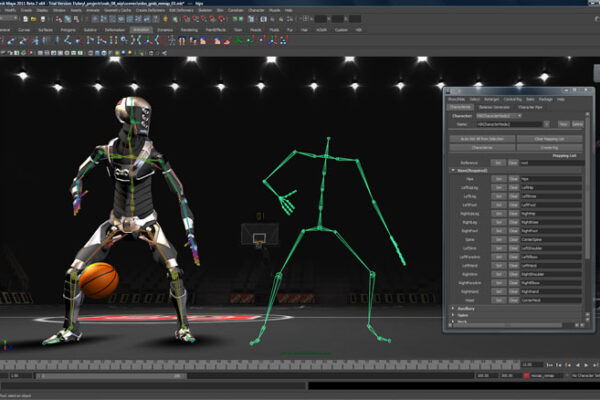Click the green figure shelf icon
This screenshot has height=400, width=600.
[239, 40]
